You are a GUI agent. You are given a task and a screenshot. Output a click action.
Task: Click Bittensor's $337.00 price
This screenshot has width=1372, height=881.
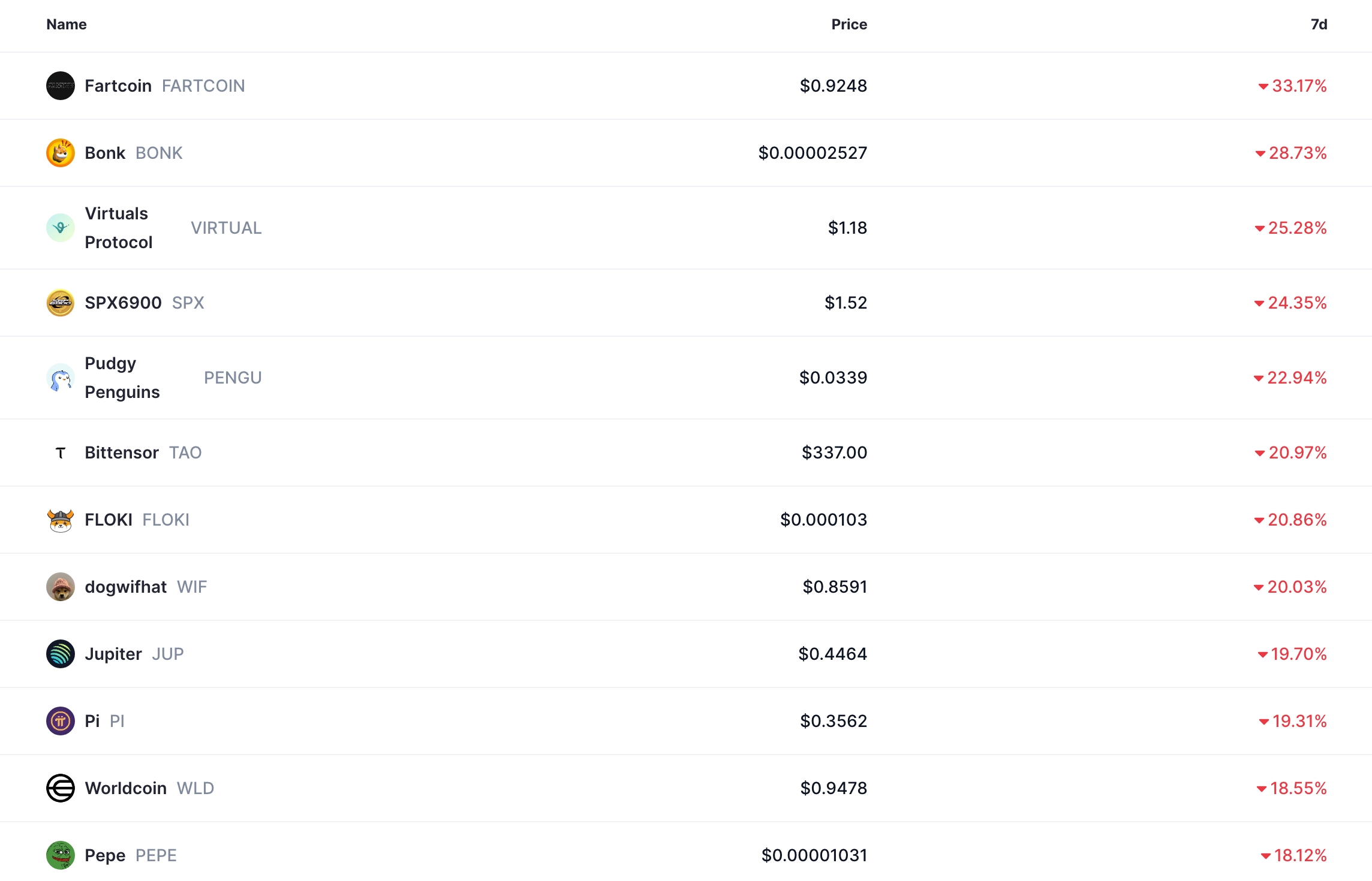tap(834, 452)
